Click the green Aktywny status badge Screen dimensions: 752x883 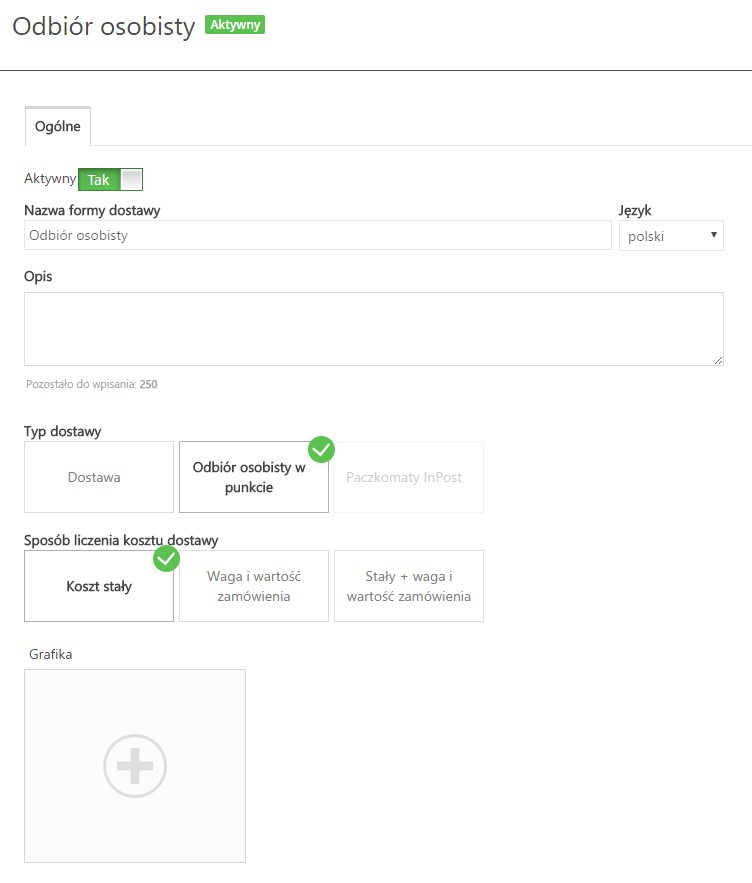coord(235,24)
